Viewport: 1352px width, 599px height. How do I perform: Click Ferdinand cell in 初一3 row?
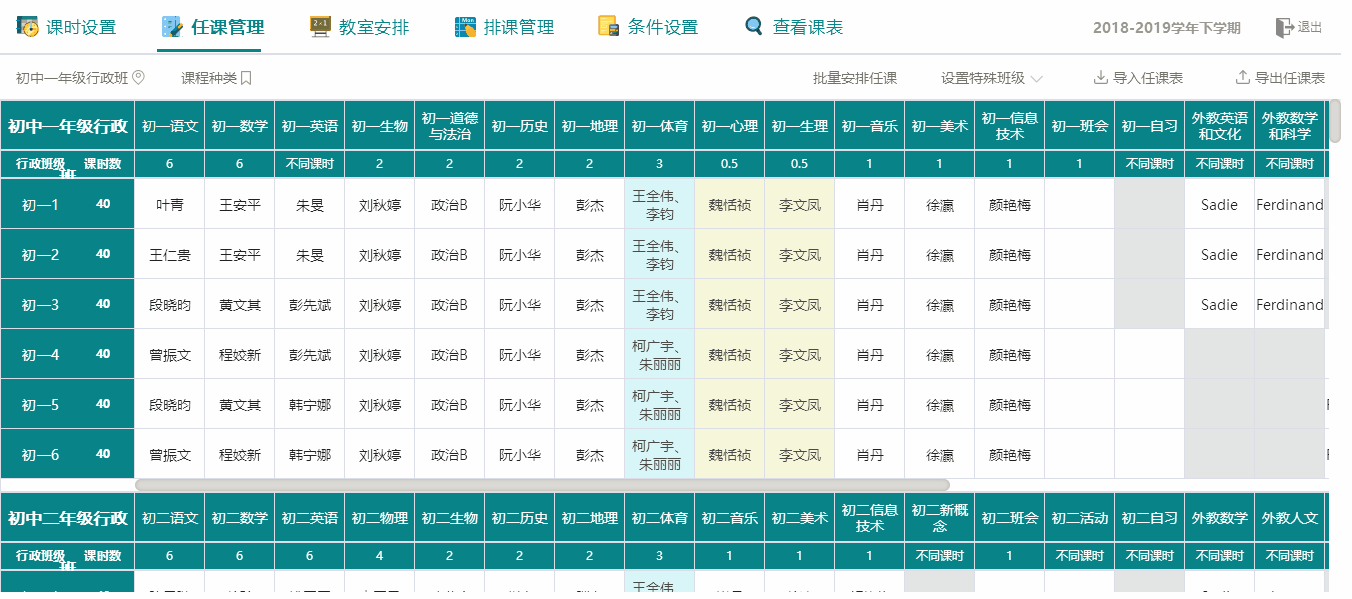[x=1290, y=304]
